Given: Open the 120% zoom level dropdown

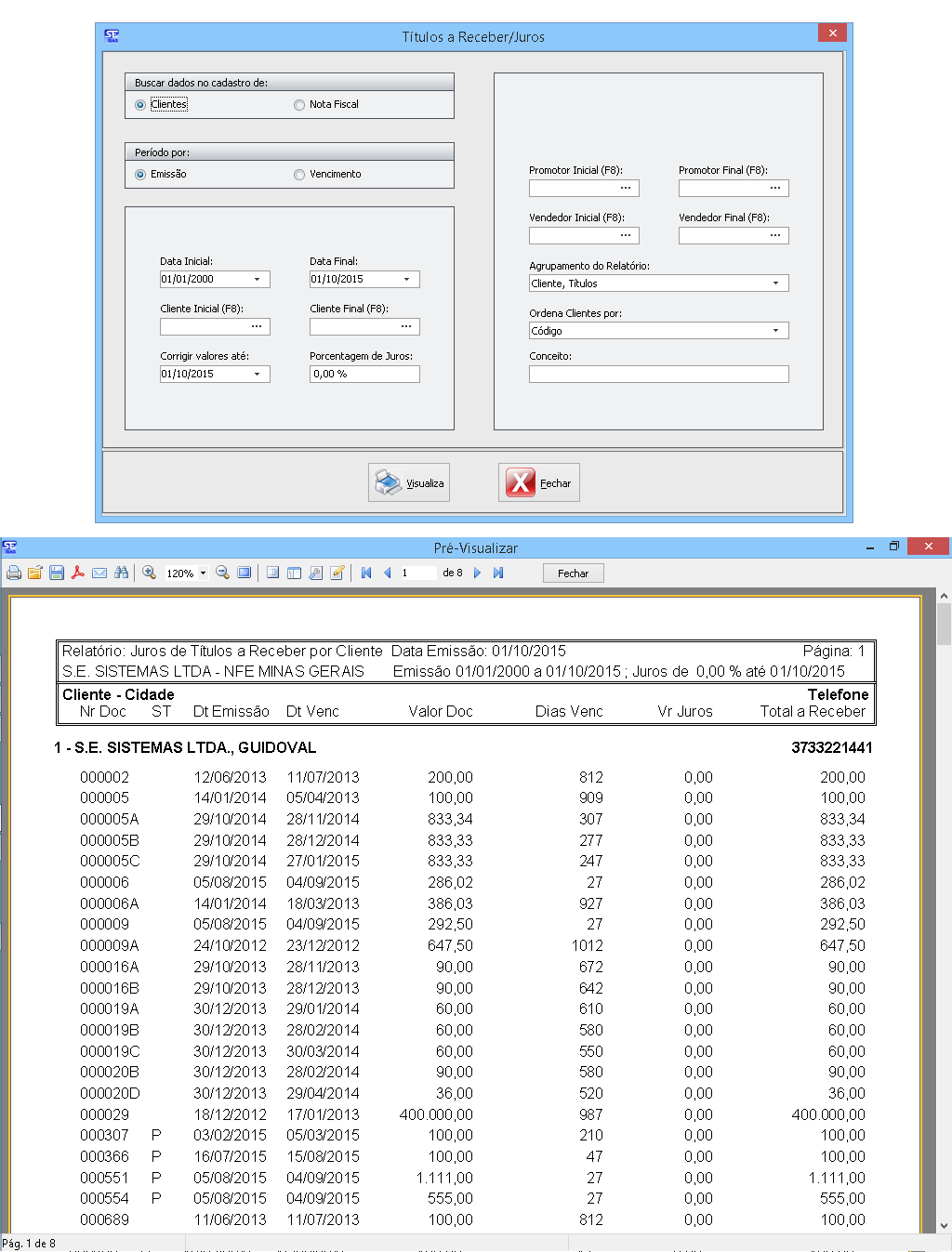Looking at the screenshot, I should [x=203, y=573].
